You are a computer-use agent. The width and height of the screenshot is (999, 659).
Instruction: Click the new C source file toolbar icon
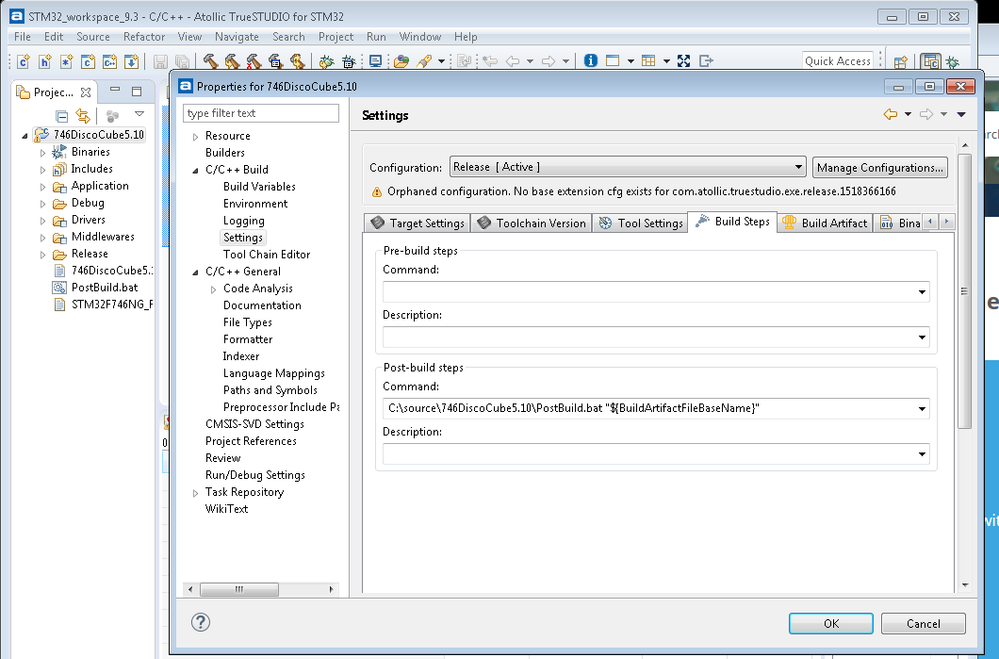coord(24,61)
